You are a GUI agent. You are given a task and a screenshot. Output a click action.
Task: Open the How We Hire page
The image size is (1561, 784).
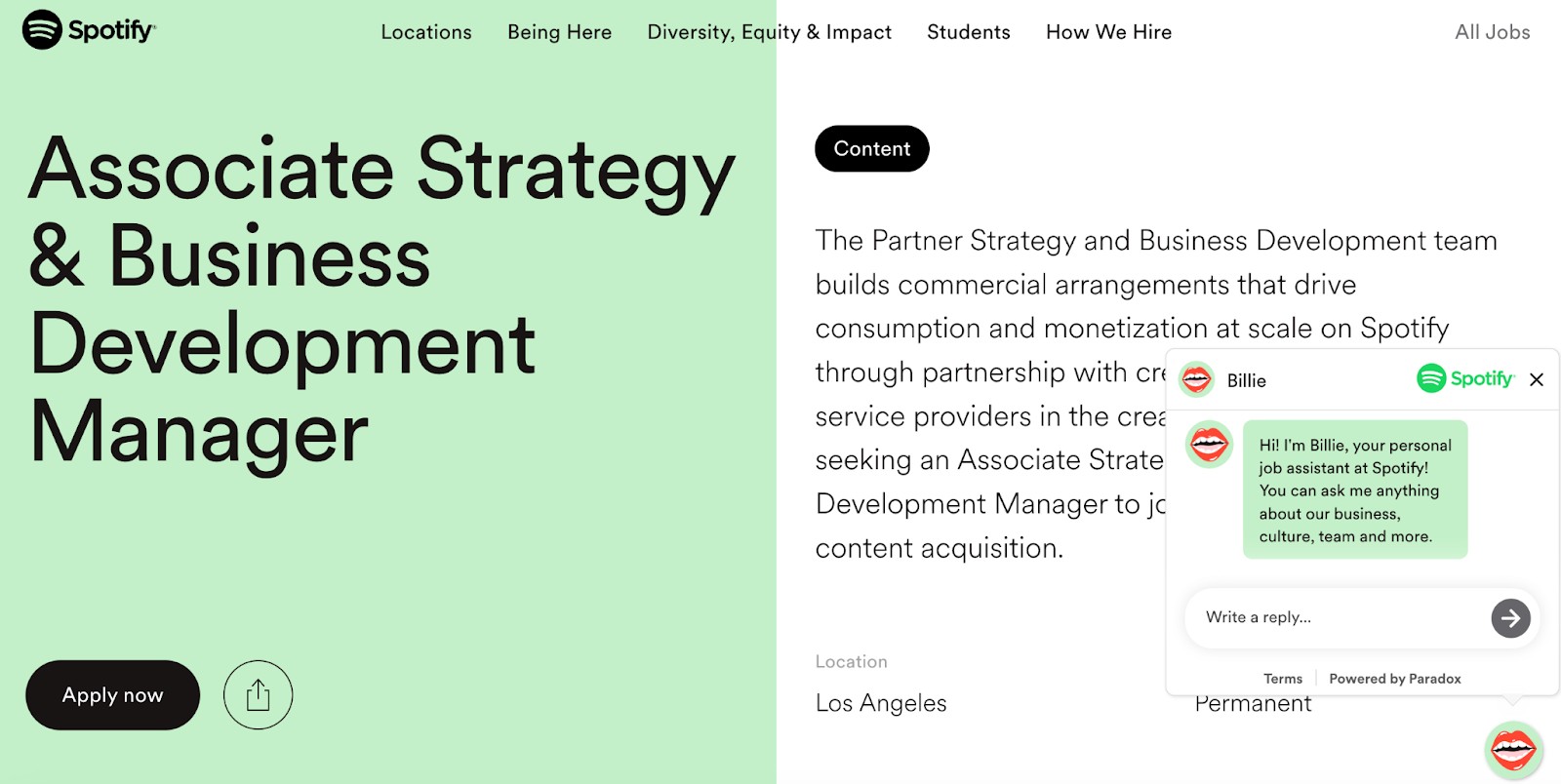(1108, 32)
